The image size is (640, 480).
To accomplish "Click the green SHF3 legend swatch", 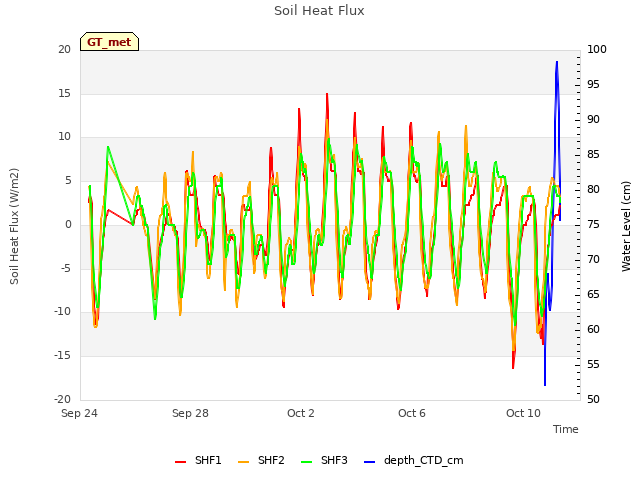I will coord(306,462).
